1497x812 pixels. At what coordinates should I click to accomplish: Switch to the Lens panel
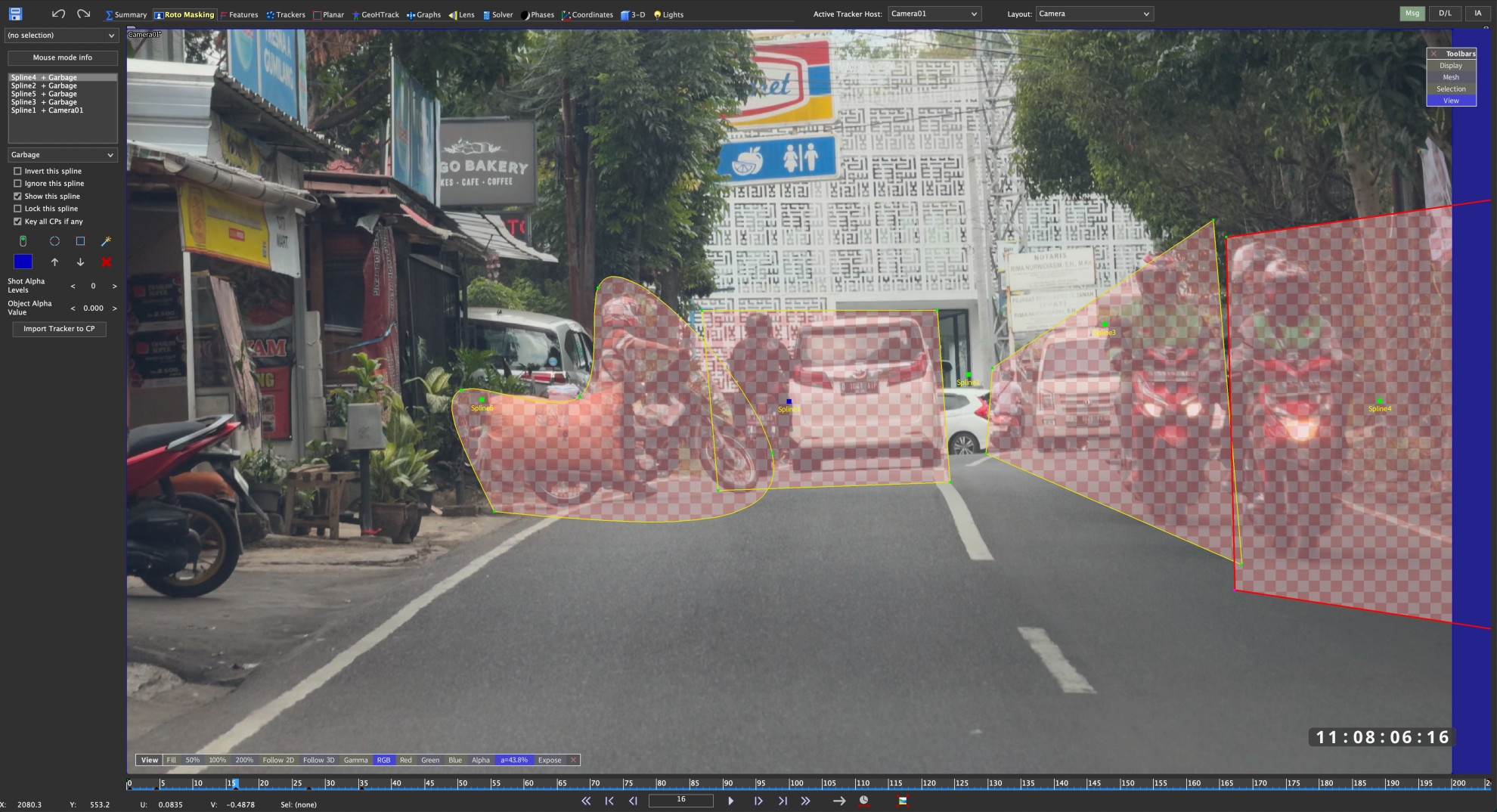462,14
